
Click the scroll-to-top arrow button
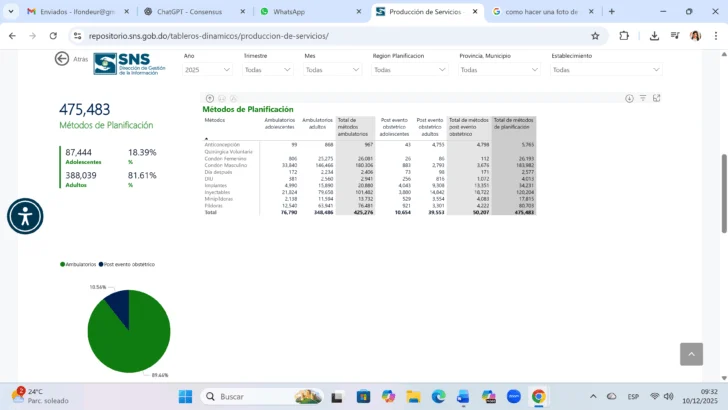(691, 354)
